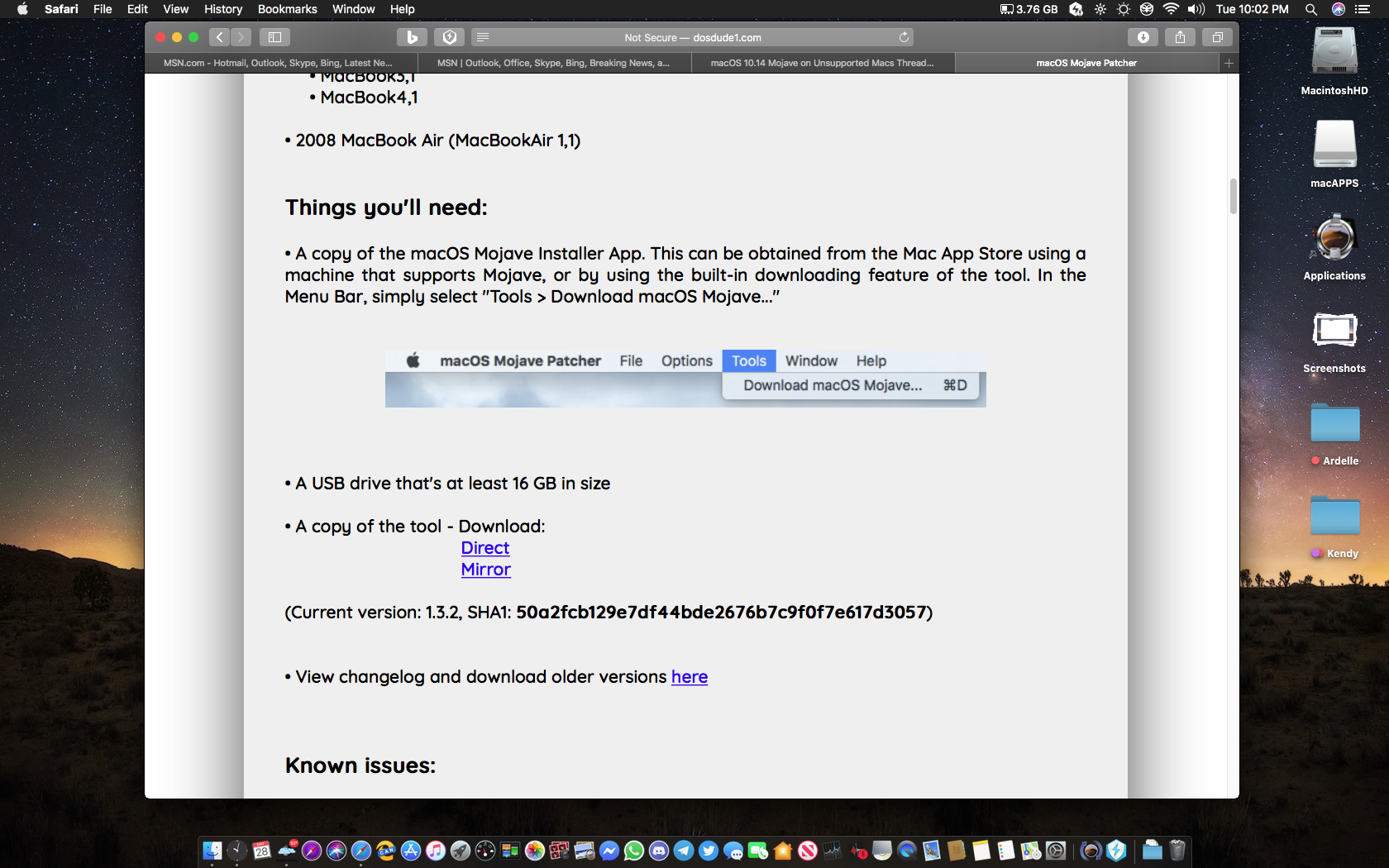Open Twitter from the Dock
This screenshot has height=868, width=1389.
(709, 850)
